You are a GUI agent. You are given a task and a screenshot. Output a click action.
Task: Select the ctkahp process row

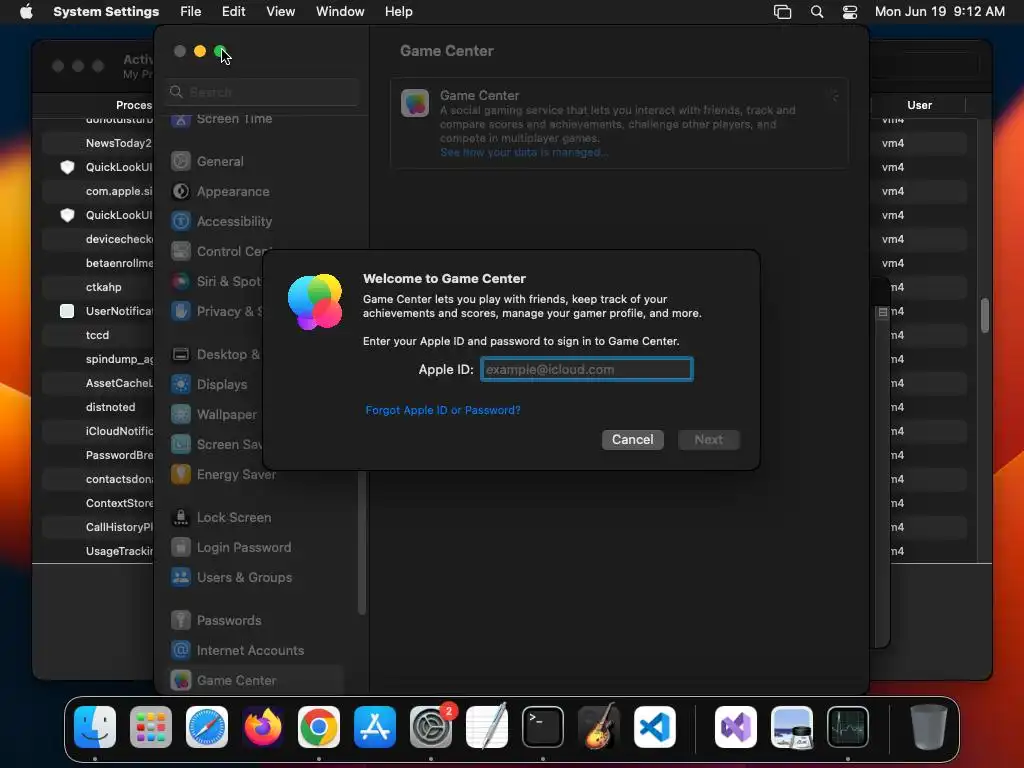tap(103, 287)
